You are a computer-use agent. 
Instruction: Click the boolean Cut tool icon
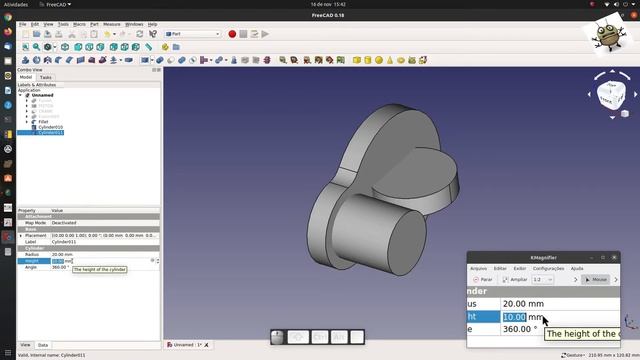[x=171, y=60]
